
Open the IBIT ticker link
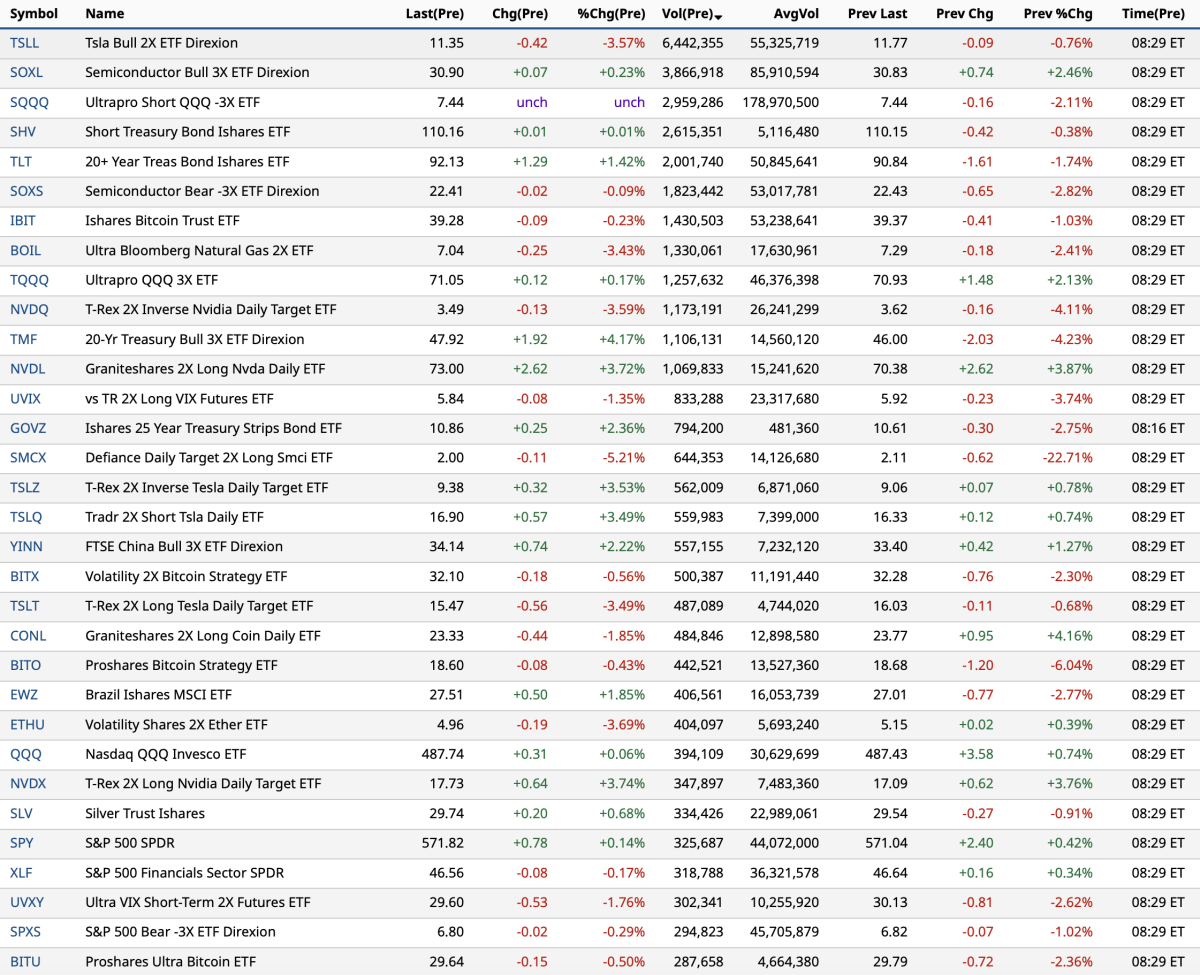[24, 221]
